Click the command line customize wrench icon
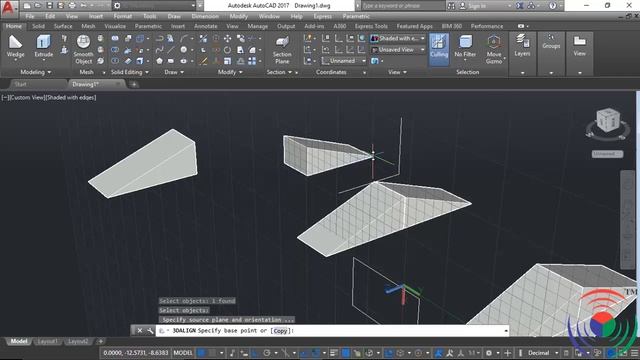The width and height of the screenshot is (640, 360). pyautogui.click(x=150, y=331)
